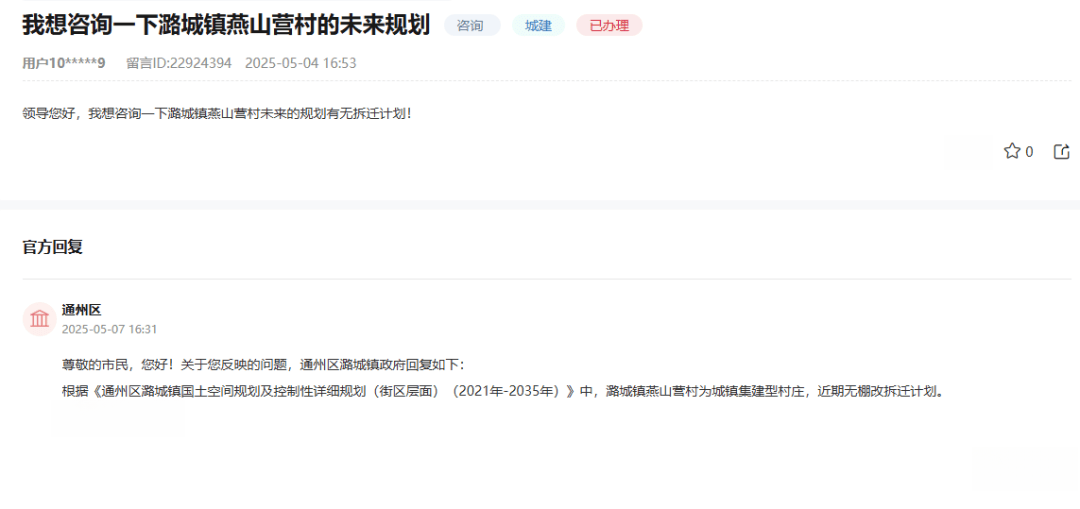Click the reply timestamp 2025-05-07 16:31

(110, 329)
